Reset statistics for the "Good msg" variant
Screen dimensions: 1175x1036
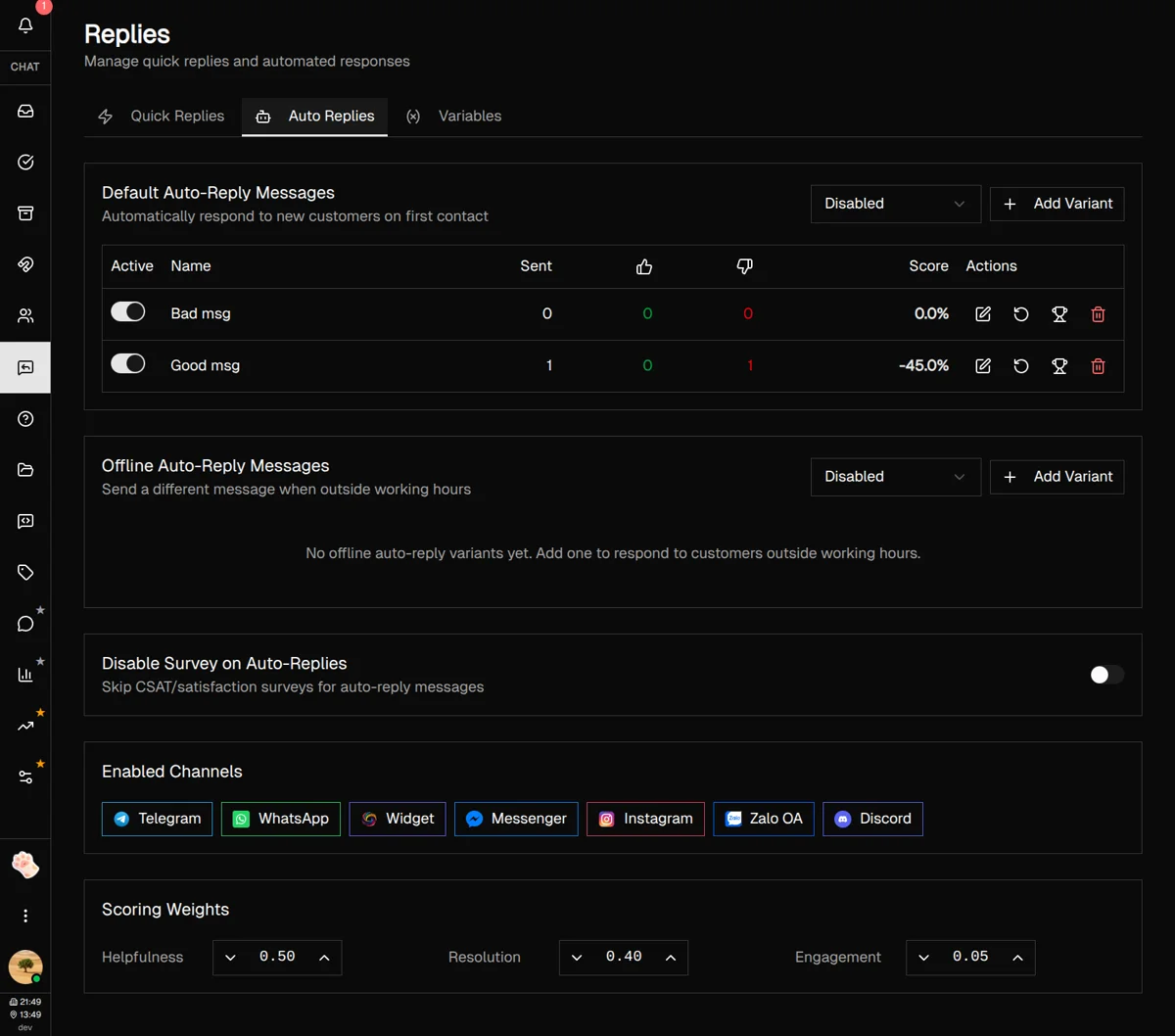1021,365
